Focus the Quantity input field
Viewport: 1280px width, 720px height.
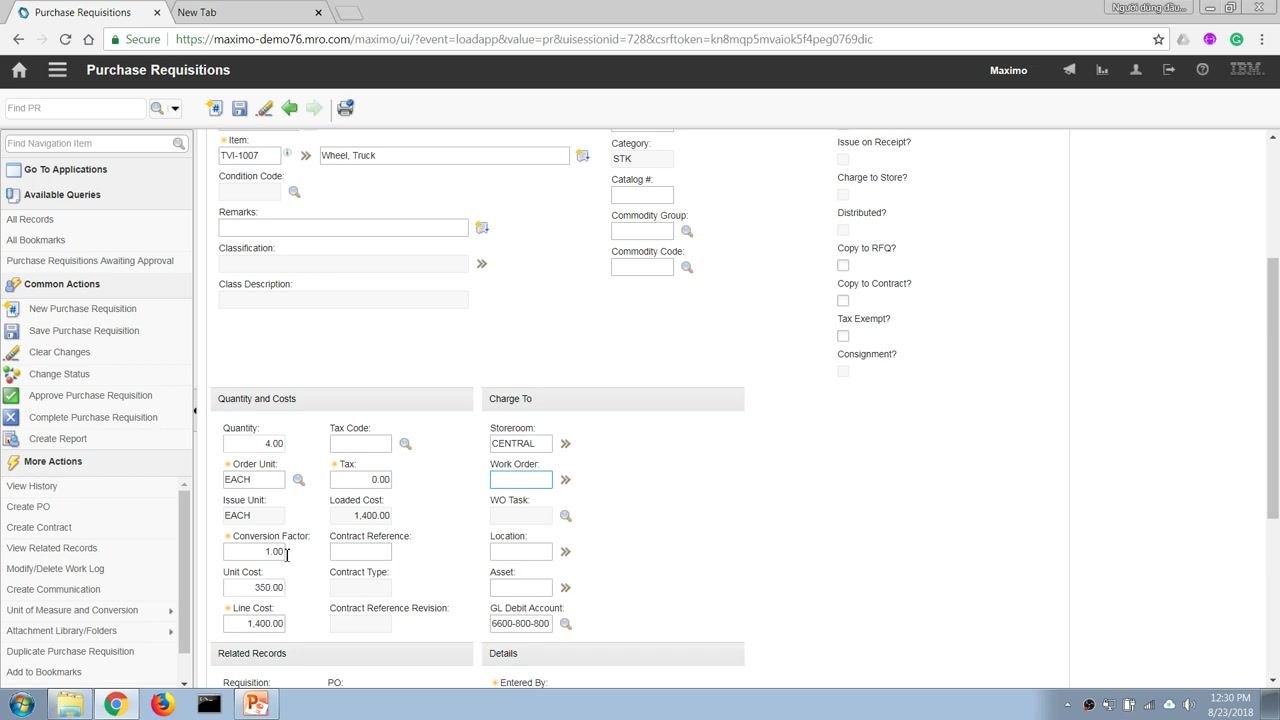click(x=254, y=444)
